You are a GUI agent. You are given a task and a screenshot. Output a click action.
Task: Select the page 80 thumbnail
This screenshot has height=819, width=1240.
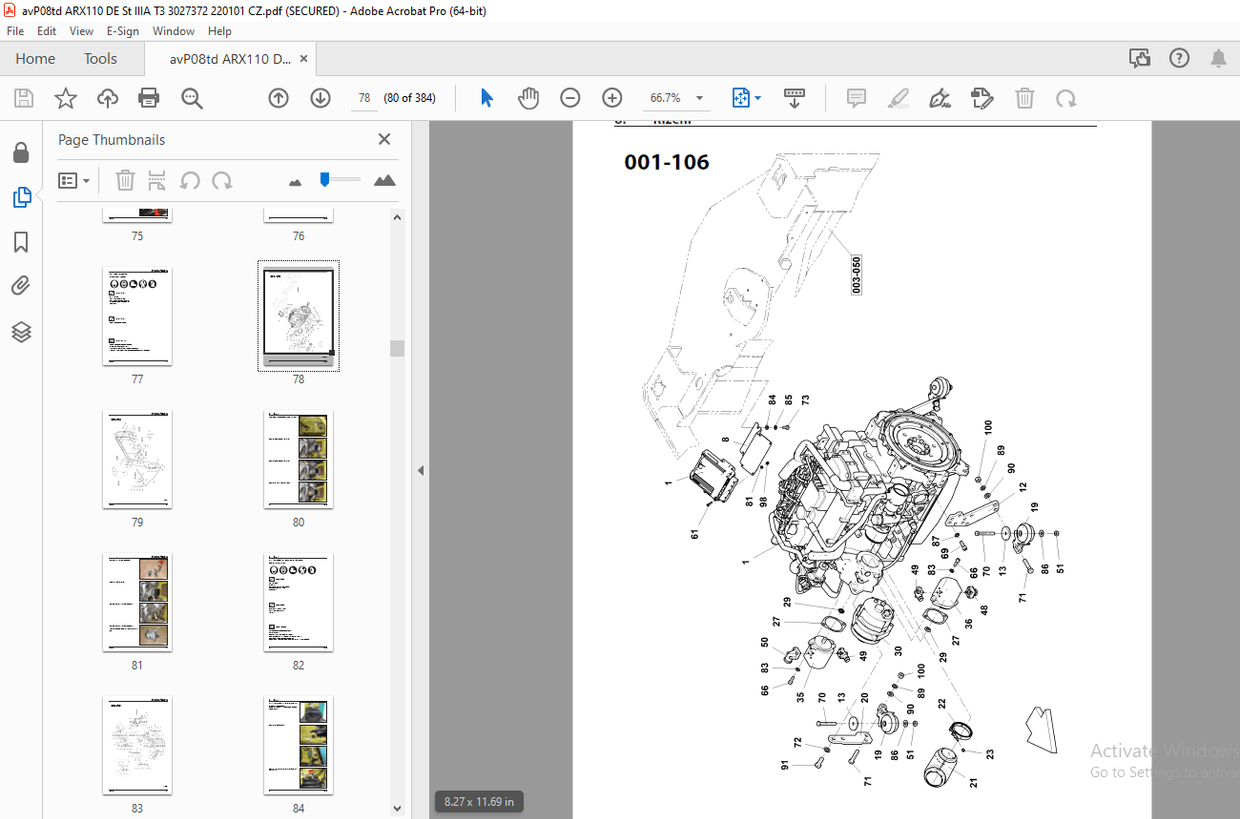coord(298,460)
